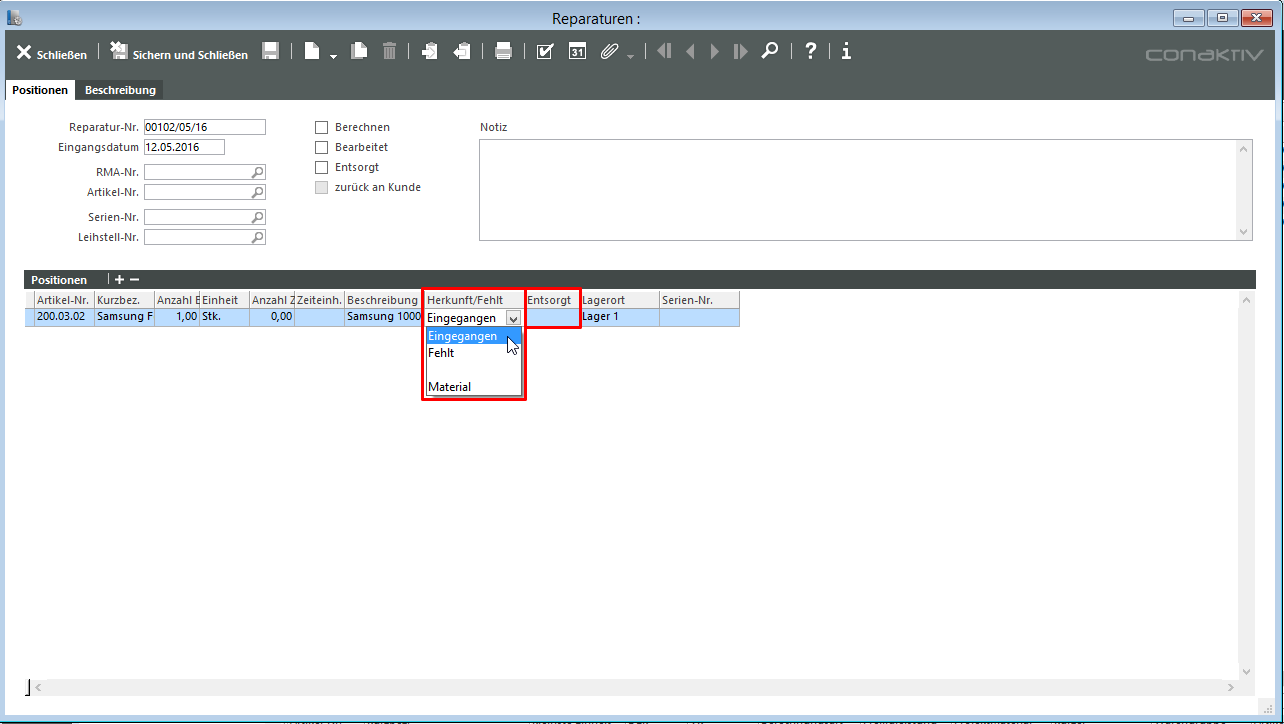Switch to the Beschreibung tab
The image size is (1284, 724).
point(120,90)
